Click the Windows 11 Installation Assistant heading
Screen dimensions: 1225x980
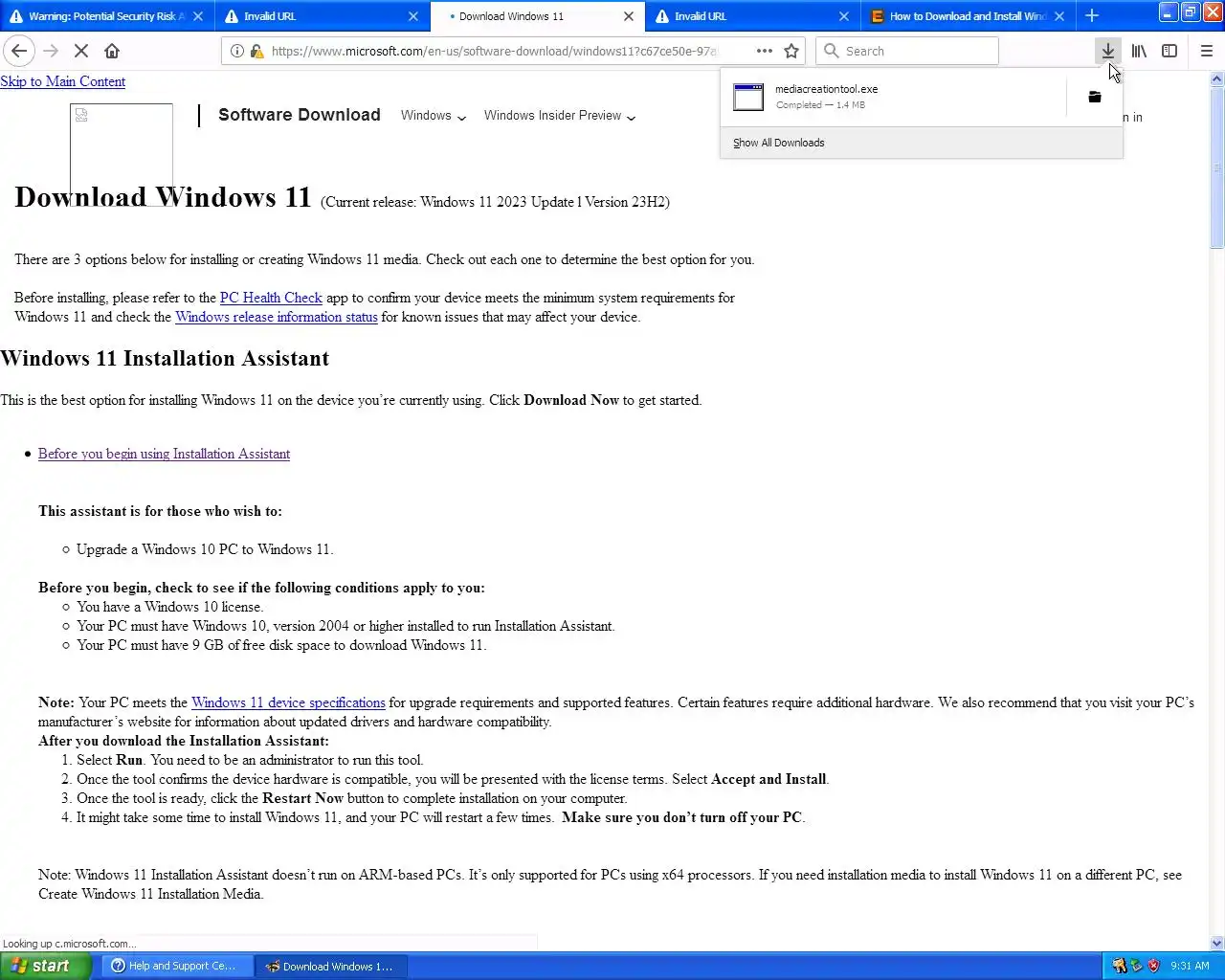165,359
